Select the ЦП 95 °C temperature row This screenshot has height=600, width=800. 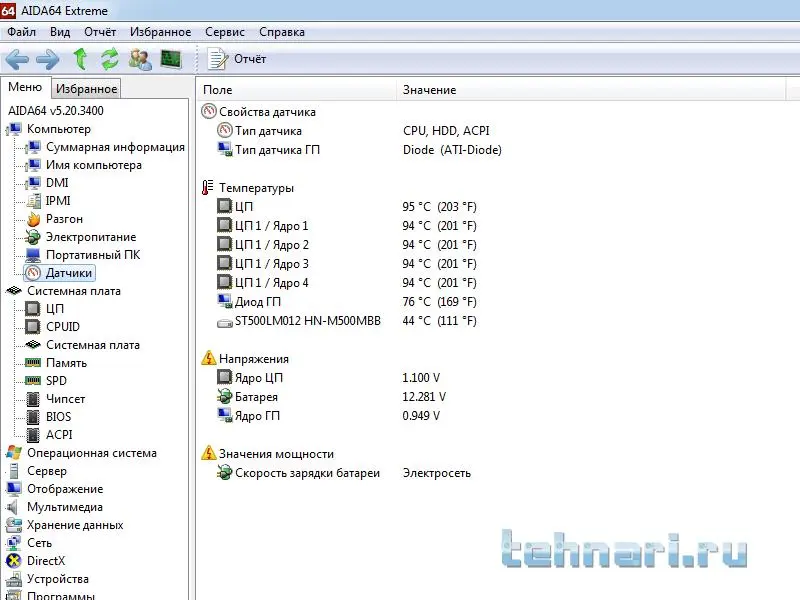(347, 206)
